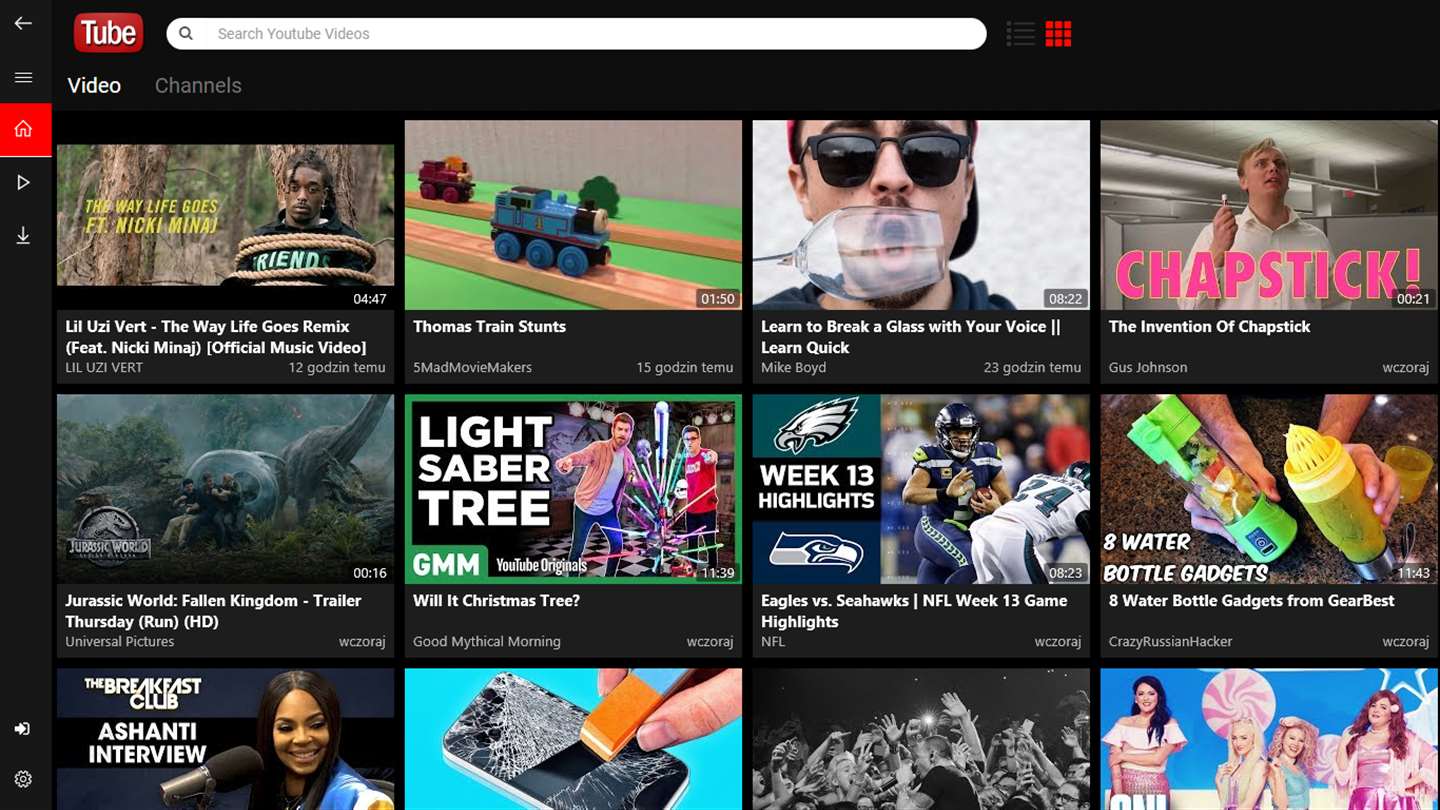Open Jurassic World trailer thumbnail
This screenshot has width=1440, height=810.
(x=225, y=489)
